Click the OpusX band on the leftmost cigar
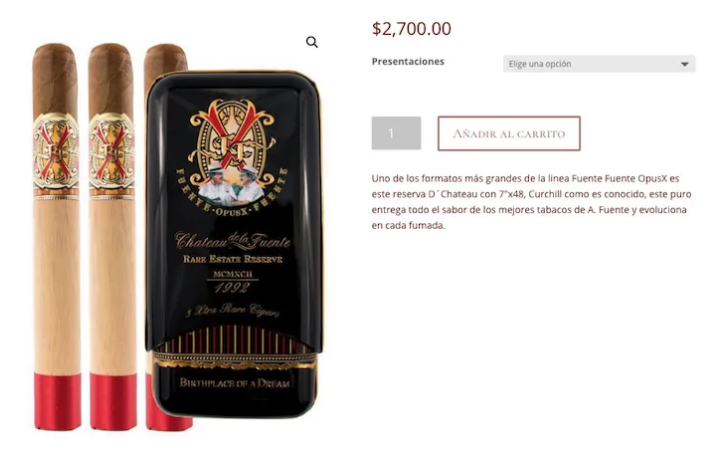Image resolution: width=717 pixels, height=459 pixels. pos(56,156)
